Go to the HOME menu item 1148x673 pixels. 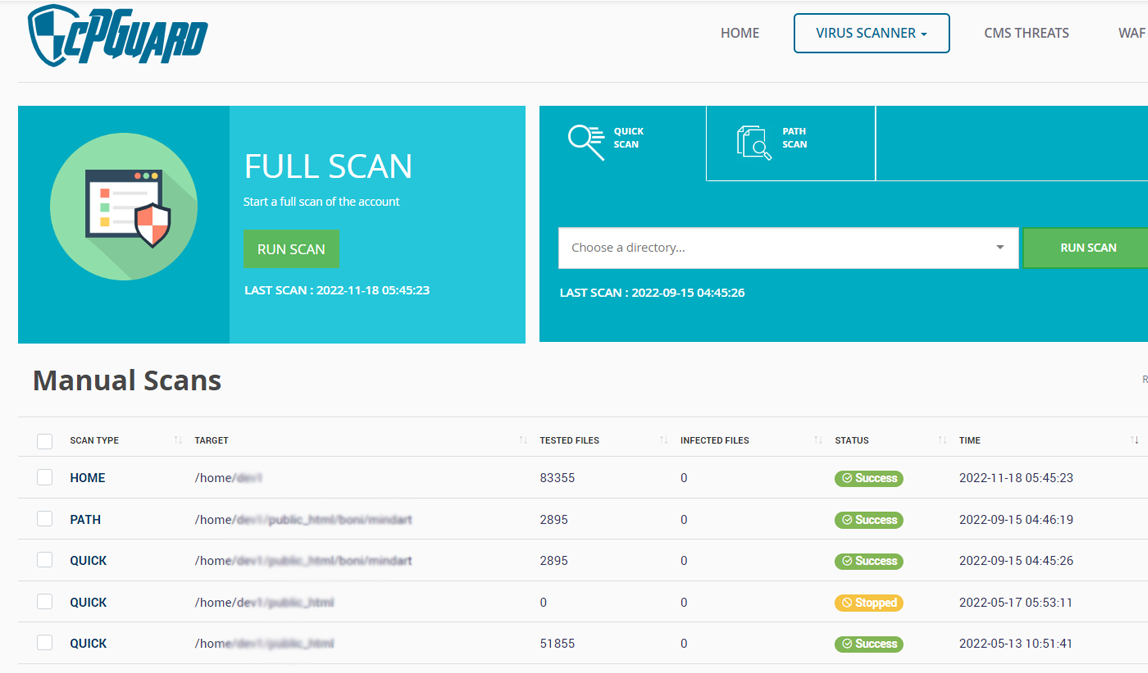click(x=739, y=33)
